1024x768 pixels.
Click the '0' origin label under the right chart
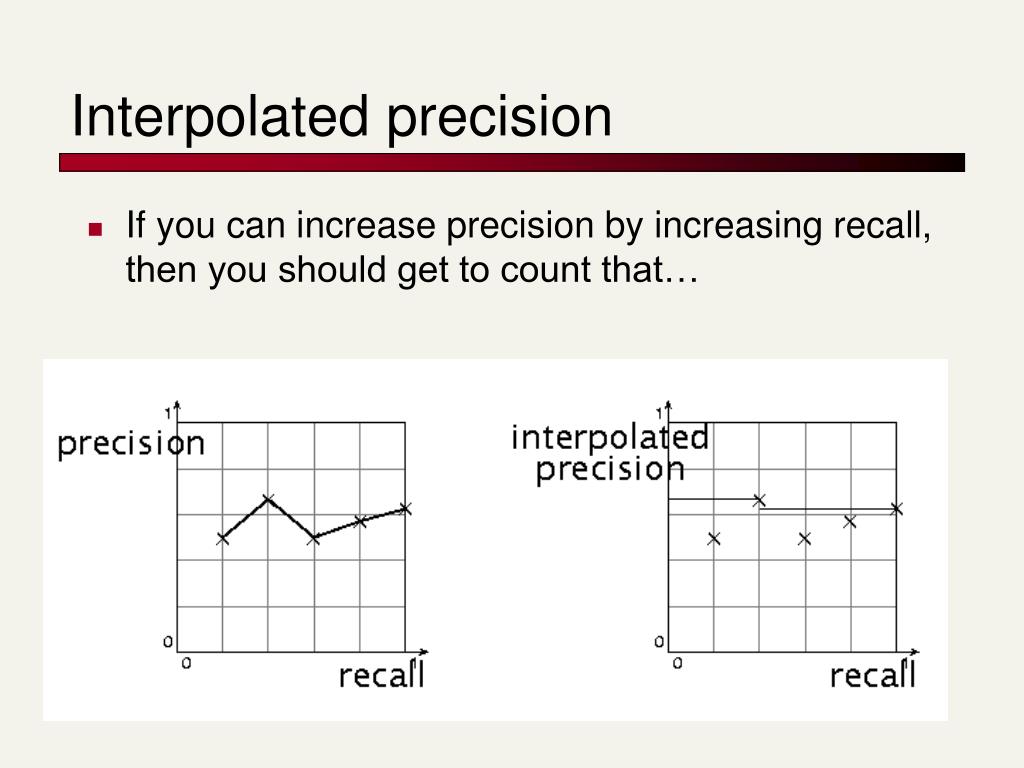677,664
